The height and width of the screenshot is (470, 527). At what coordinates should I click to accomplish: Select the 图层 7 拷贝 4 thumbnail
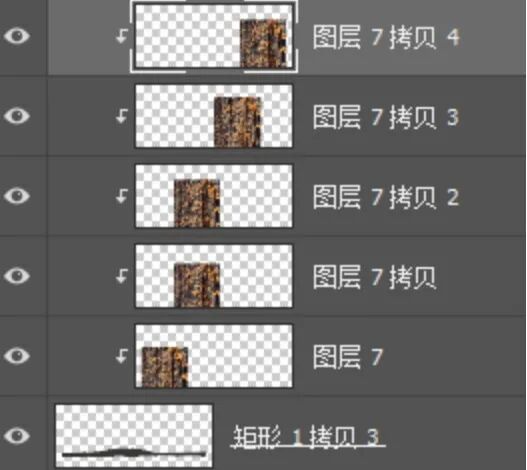coord(214,36)
